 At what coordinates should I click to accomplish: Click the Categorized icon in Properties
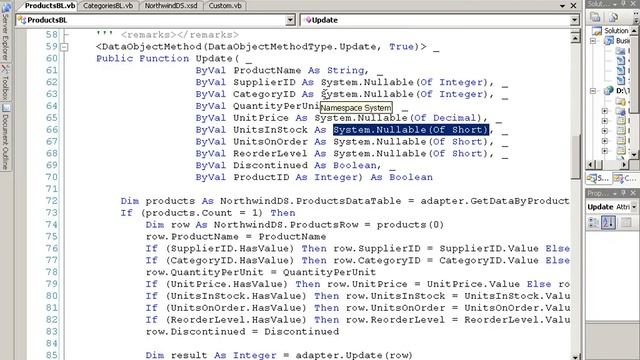[593, 223]
